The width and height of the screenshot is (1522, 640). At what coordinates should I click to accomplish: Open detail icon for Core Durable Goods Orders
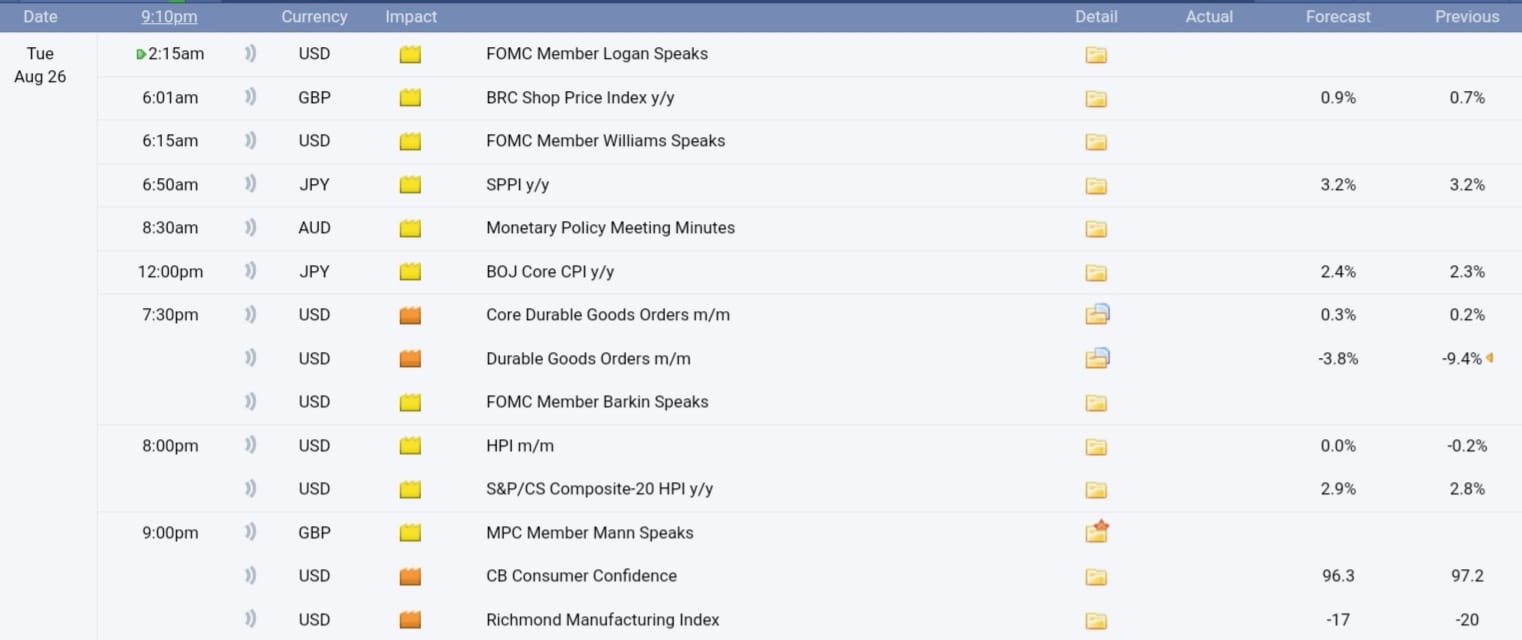pos(1097,314)
